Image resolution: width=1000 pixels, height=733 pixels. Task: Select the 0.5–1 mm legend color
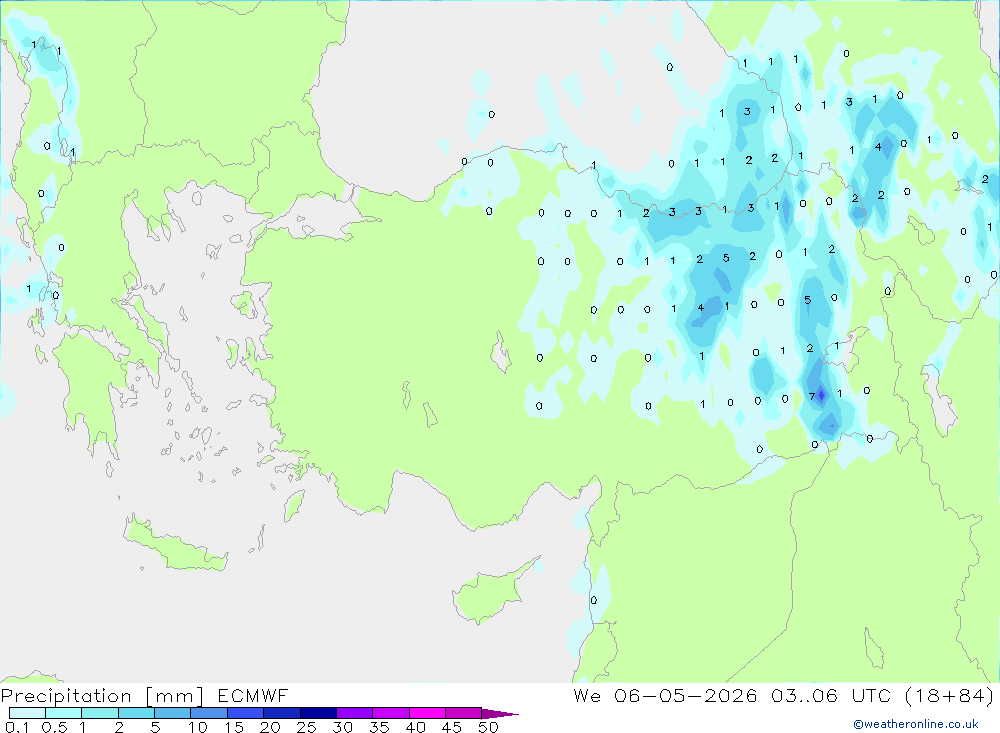64,713
